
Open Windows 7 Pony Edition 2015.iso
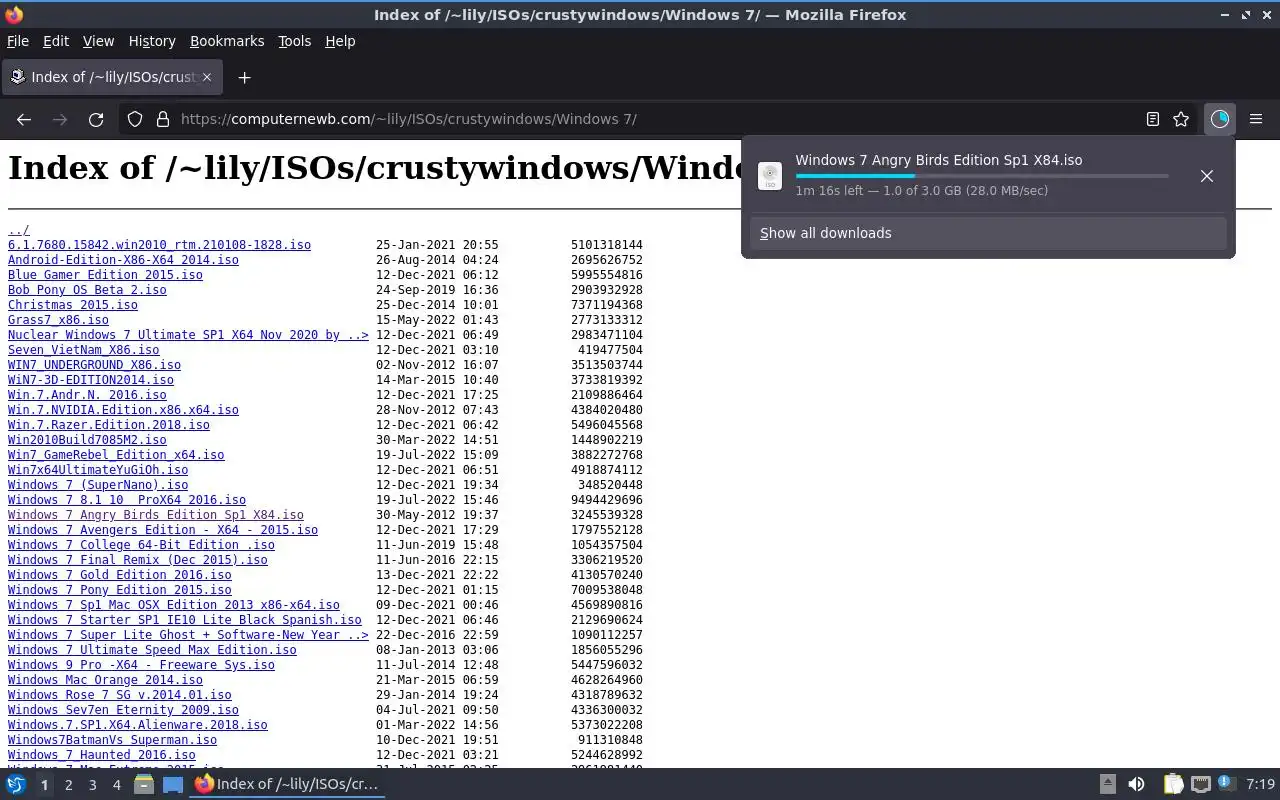tap(119, 590)
